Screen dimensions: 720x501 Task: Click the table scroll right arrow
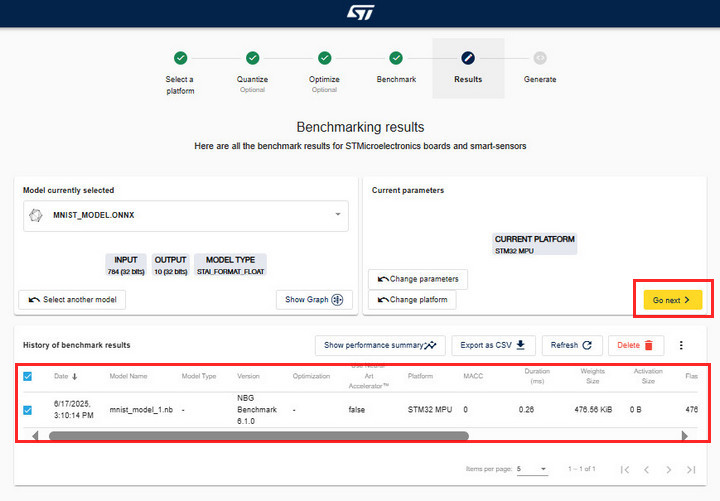click(x=685, y=436)
